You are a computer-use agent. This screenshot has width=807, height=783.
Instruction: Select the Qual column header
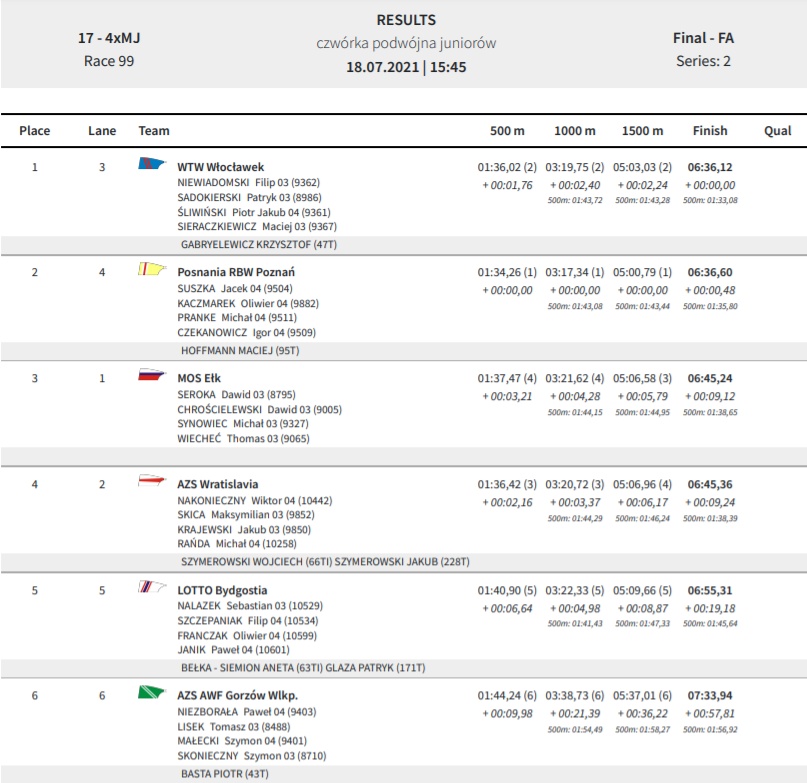pyautogui.click(x=778, y=131)
